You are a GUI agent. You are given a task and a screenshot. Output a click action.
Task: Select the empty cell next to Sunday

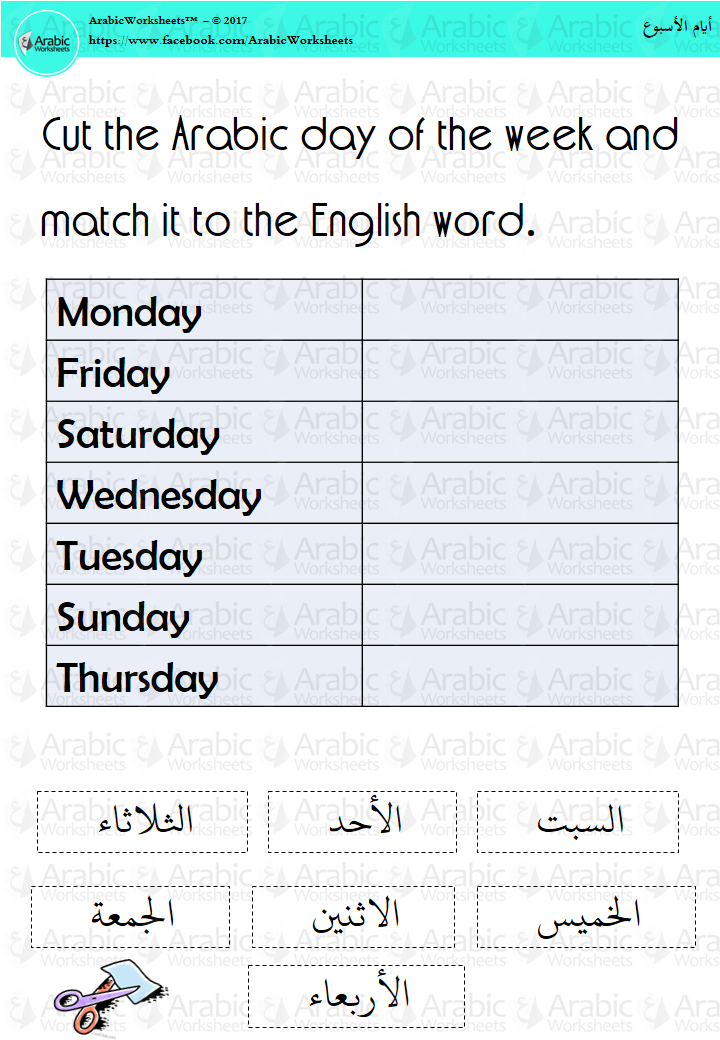[x=520, y=615]
